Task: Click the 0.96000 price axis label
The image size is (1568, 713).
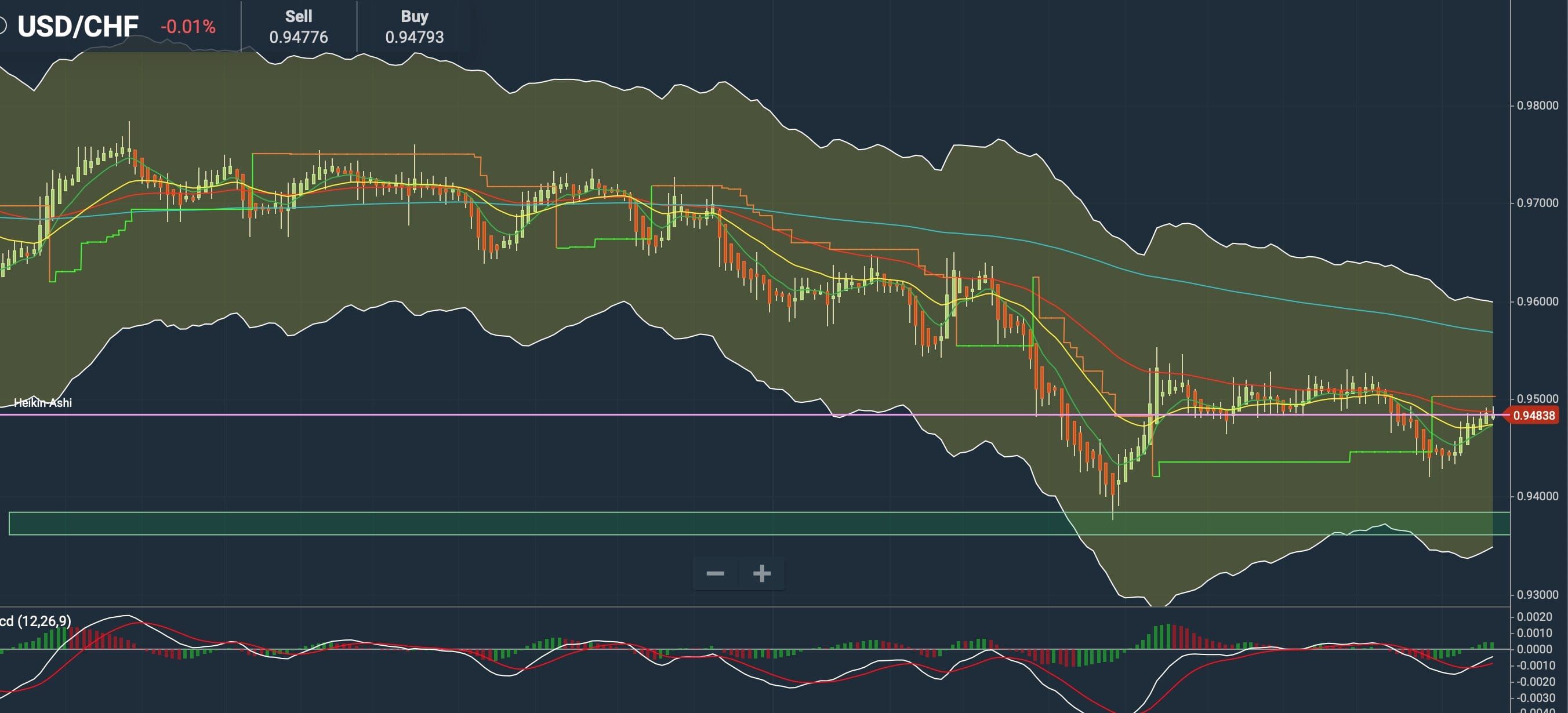Action: (x=1538, y=301)
